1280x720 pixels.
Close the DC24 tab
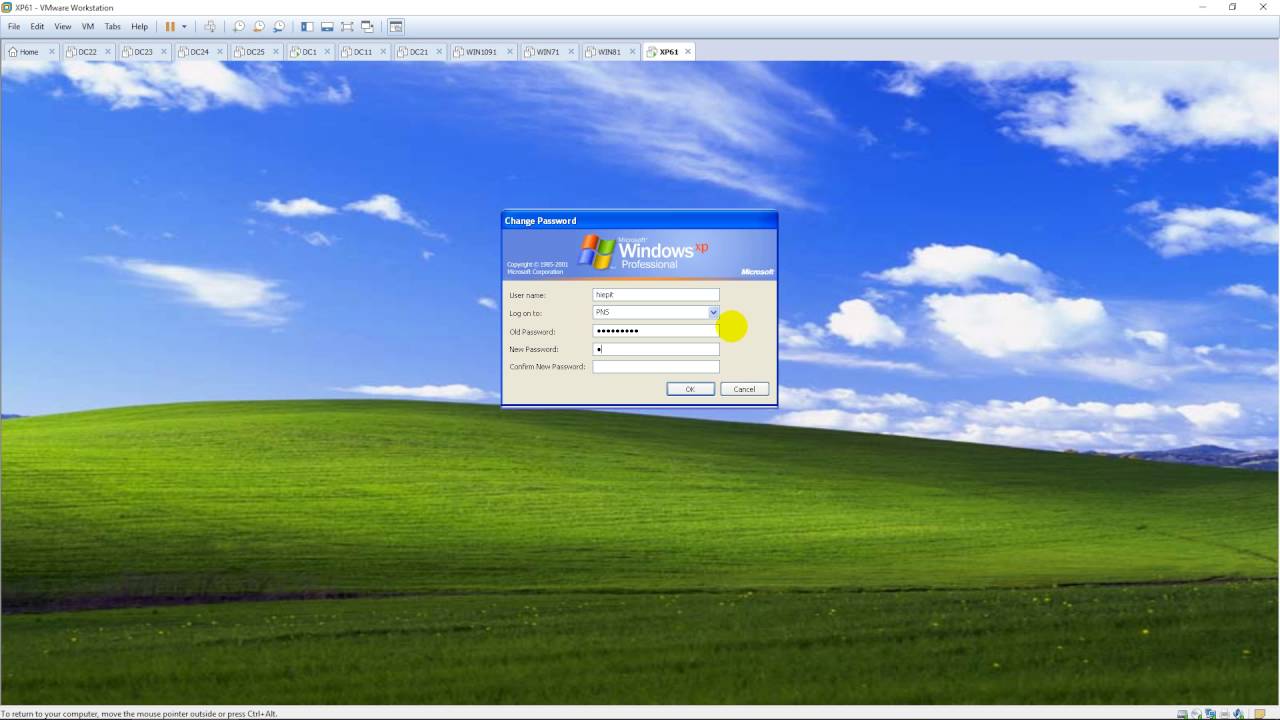coord(220,52)
